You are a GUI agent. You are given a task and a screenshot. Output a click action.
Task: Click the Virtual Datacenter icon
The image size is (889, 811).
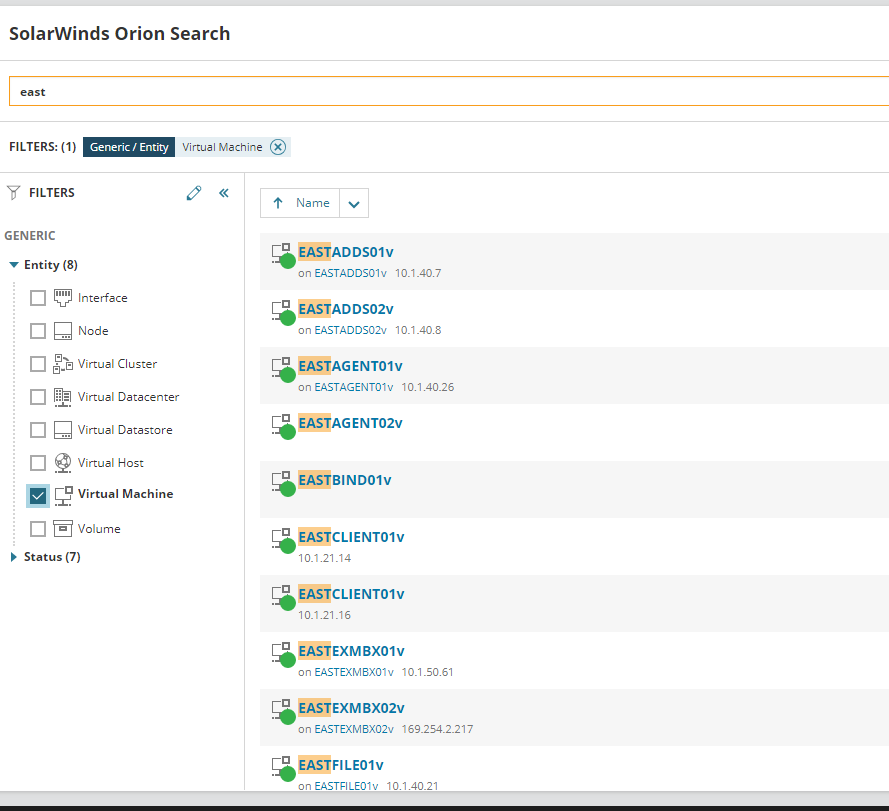pos(63,397)
